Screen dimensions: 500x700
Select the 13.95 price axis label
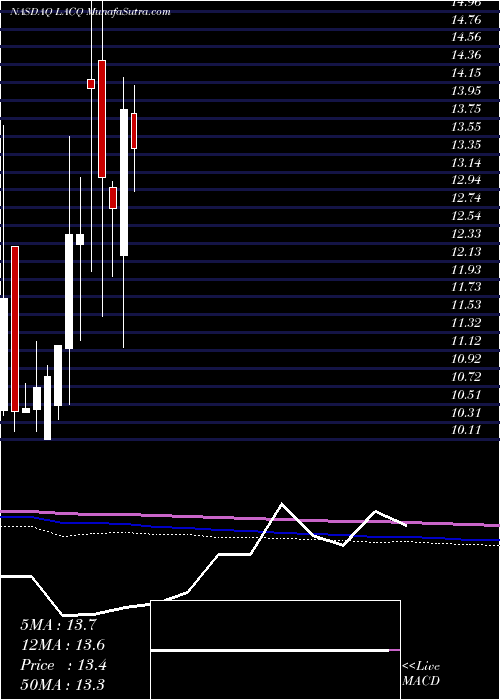[466, 91]
